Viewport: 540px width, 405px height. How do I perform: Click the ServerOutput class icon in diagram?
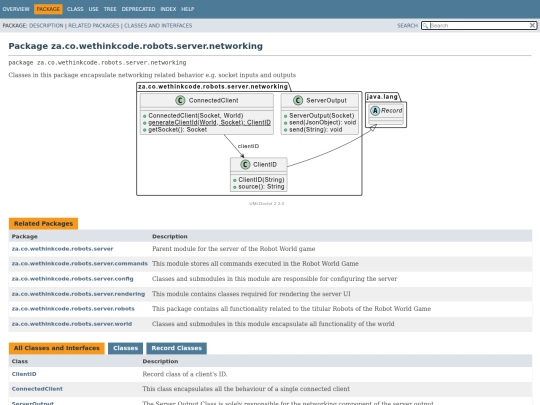(x=298, y=100)
